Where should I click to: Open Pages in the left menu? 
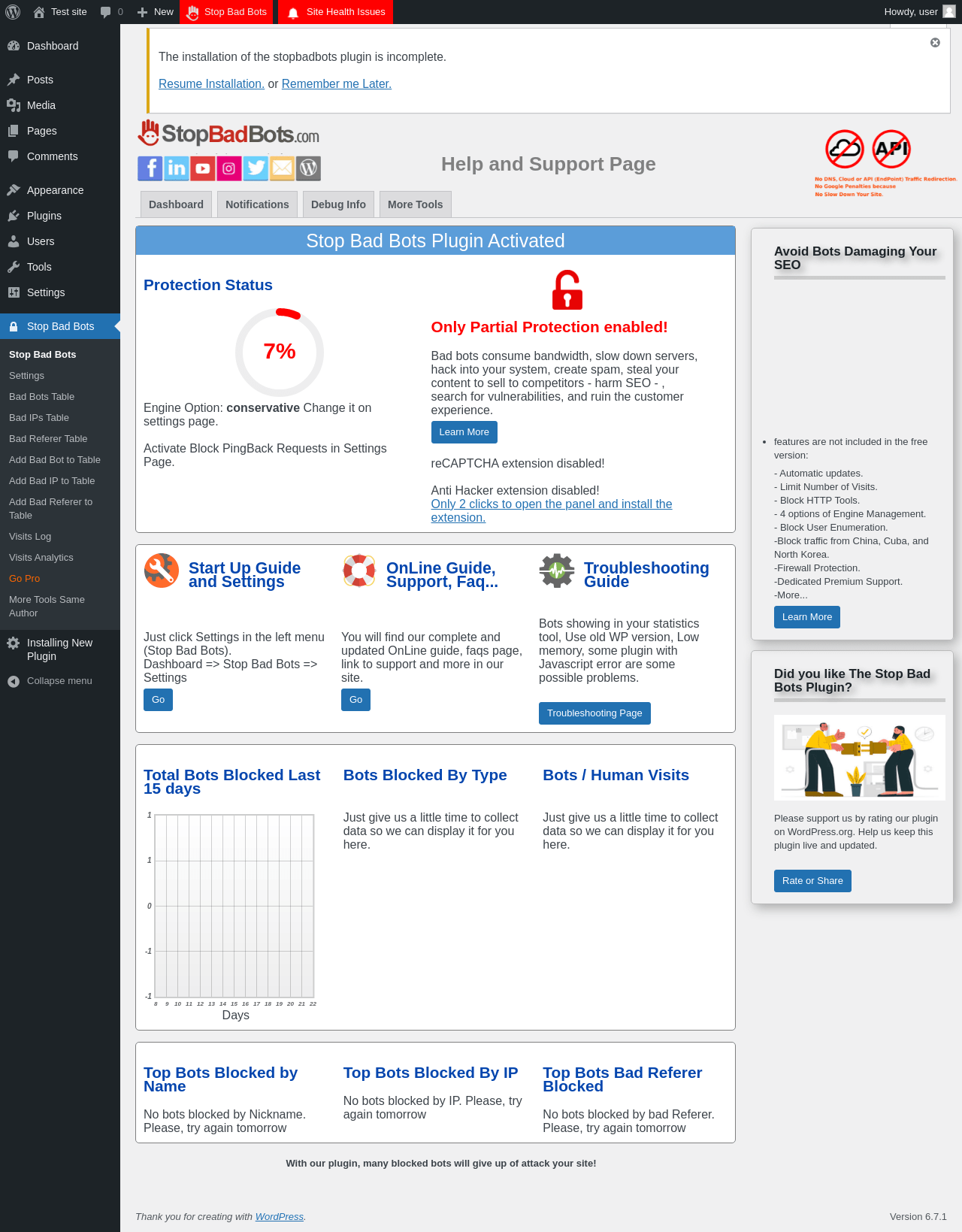60,131
